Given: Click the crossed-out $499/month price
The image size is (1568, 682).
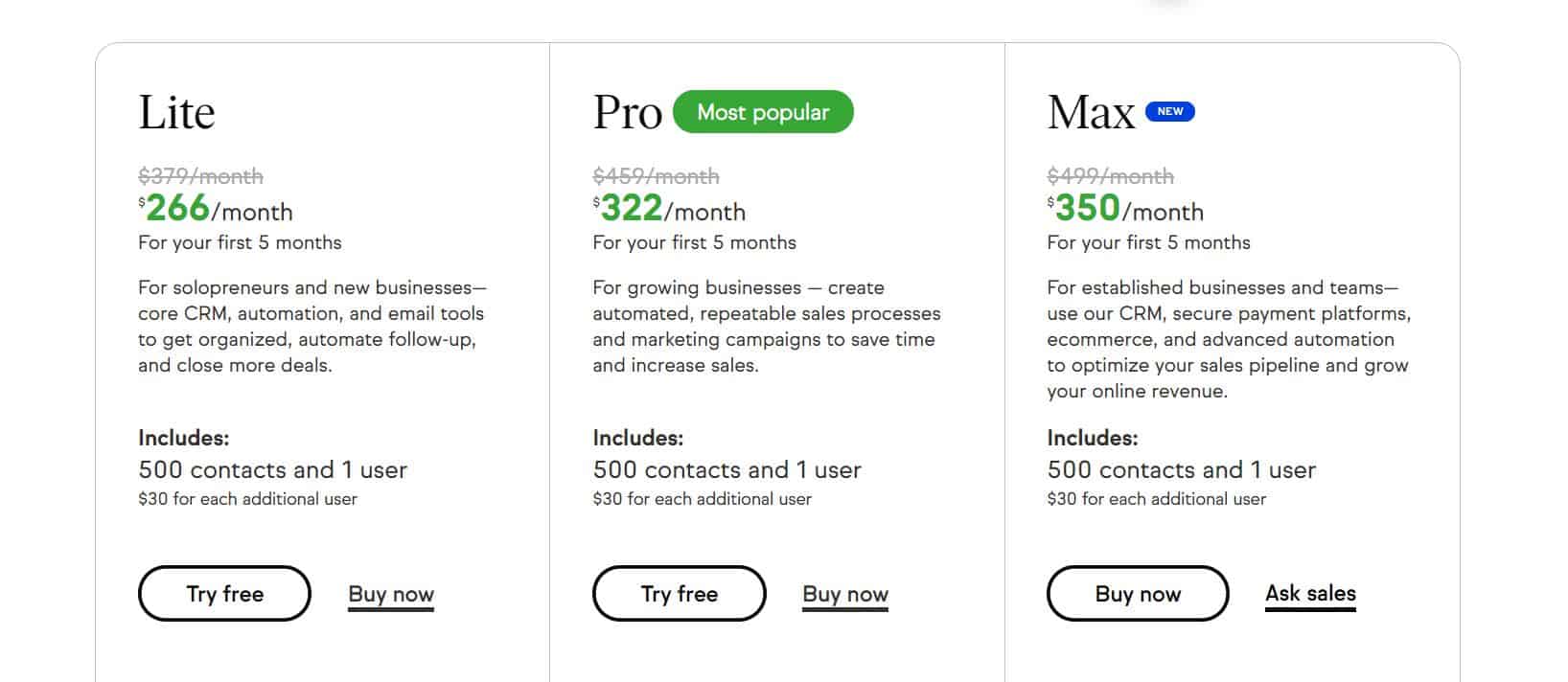Looking at the screenshot, I should click(1110, 176).
